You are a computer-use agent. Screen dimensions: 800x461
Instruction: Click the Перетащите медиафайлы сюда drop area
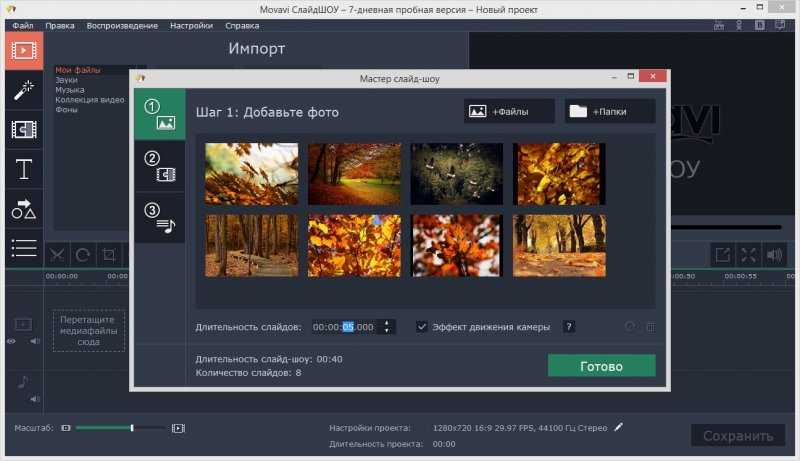pos(89,330)
